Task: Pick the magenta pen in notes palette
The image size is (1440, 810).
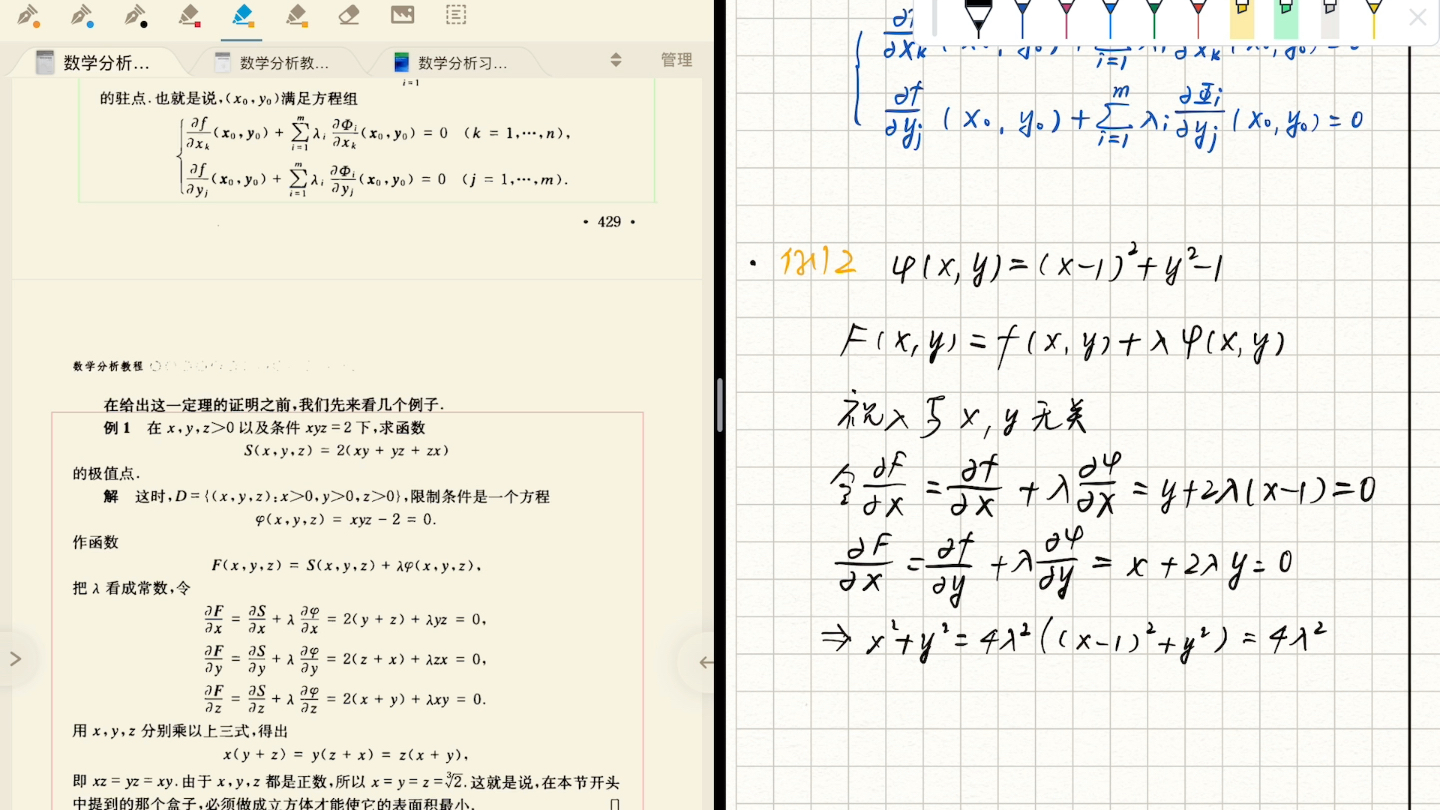Action: click(x=1066, y=18)
